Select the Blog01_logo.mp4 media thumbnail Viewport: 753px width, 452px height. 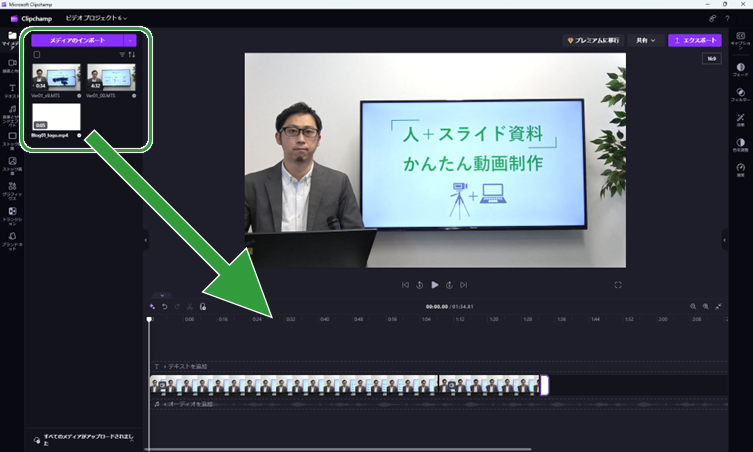pos(56,117)
